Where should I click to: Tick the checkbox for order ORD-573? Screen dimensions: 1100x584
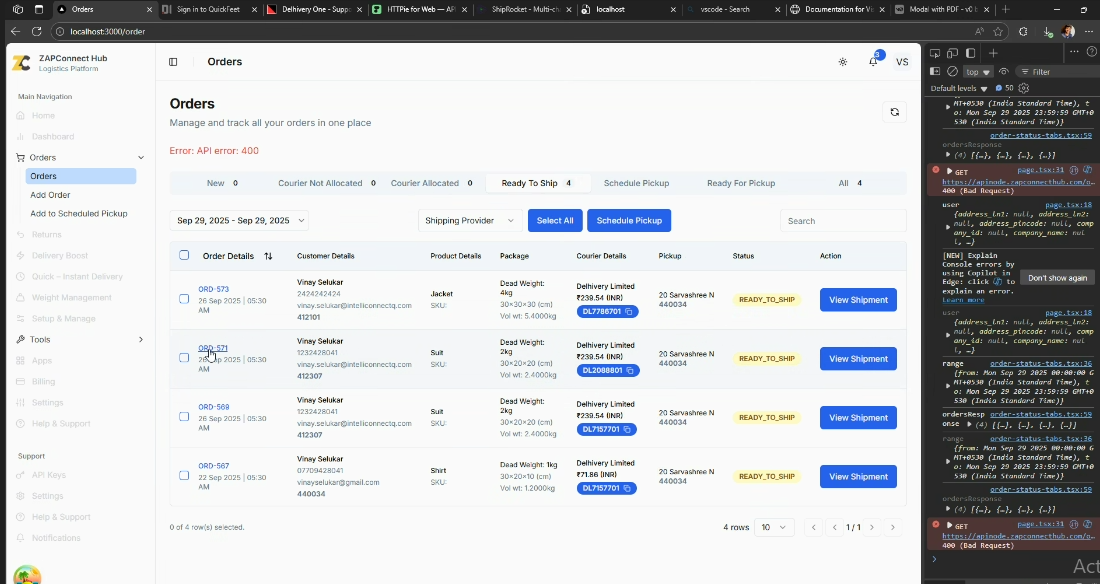[184, 299]
